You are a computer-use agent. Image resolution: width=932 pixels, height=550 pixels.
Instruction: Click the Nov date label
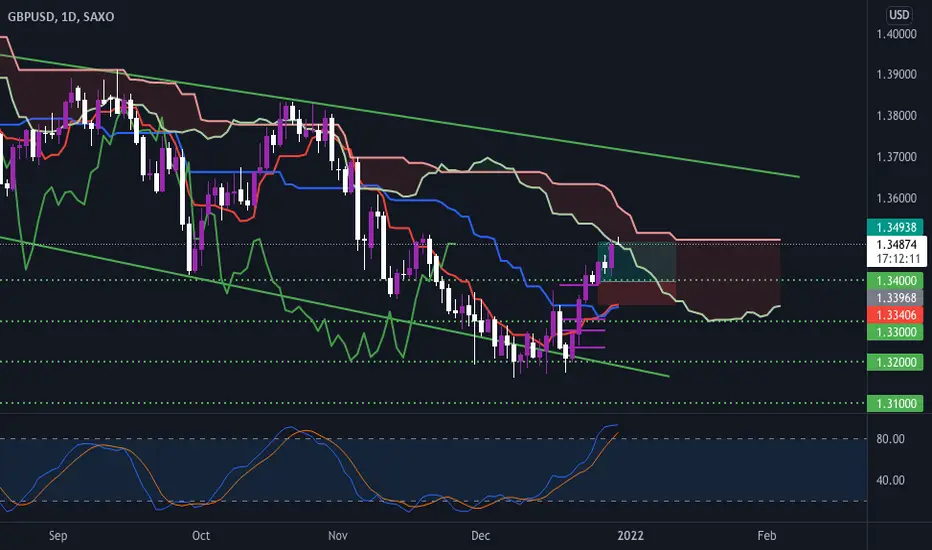(338, 536)
